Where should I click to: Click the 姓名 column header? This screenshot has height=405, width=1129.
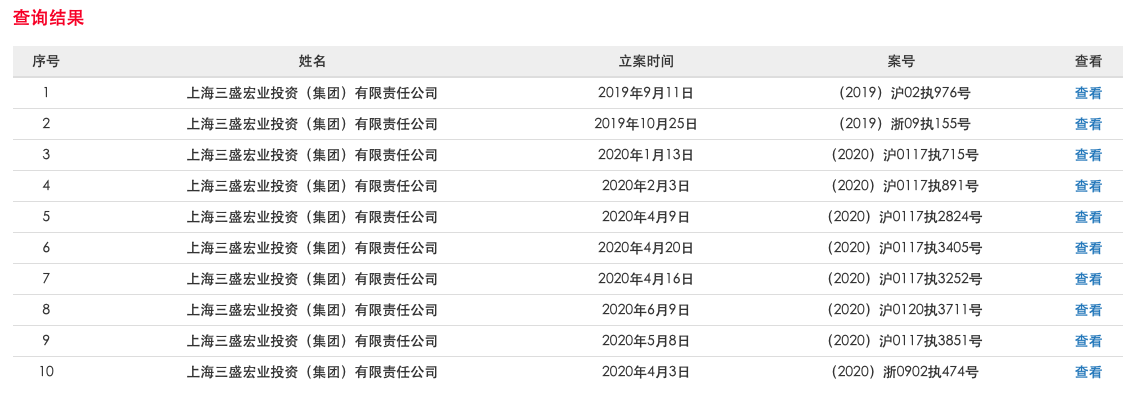[312, 61]
